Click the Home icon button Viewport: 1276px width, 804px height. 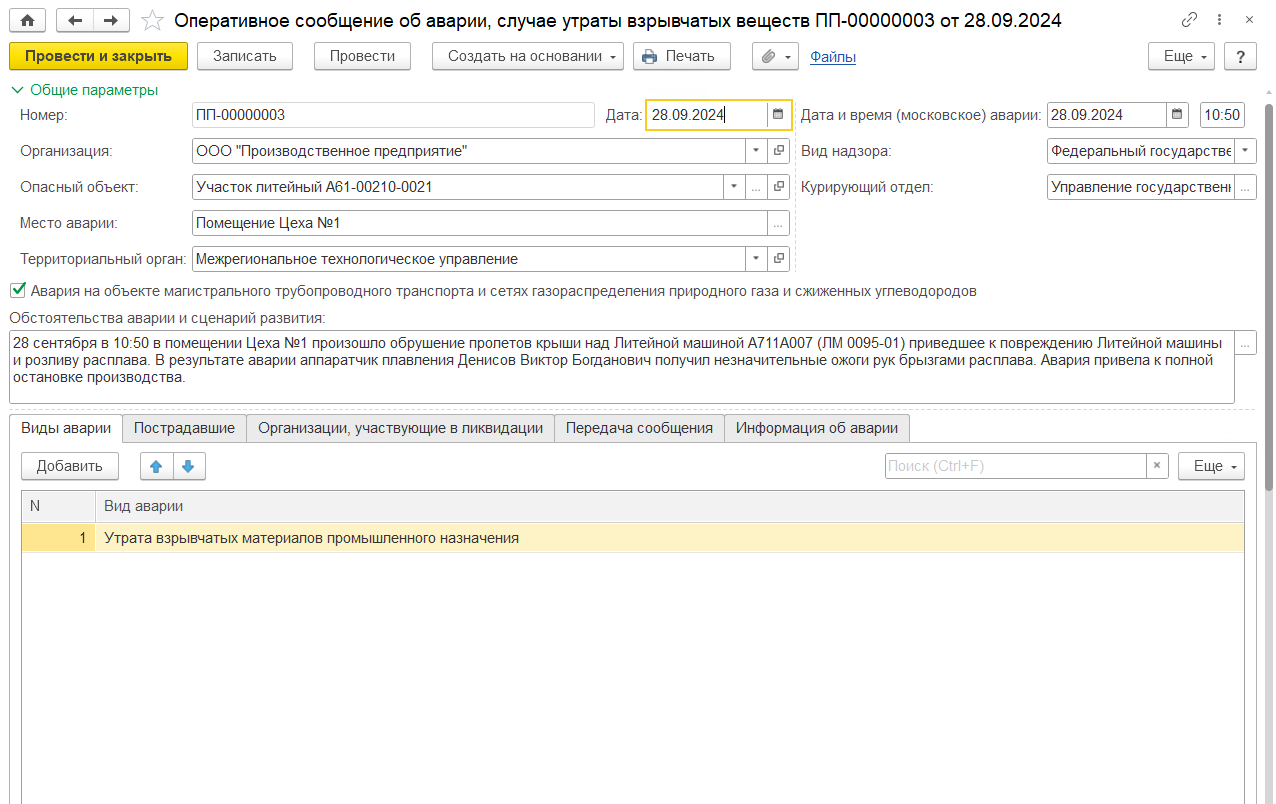(x=27, y=20)
